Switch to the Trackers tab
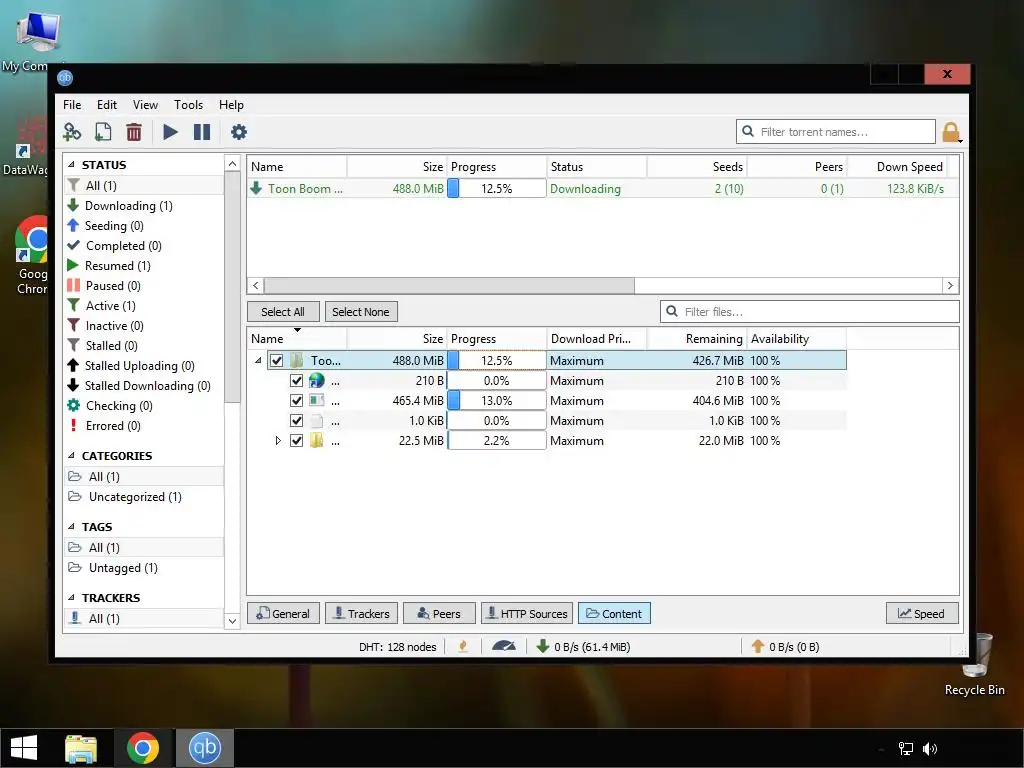This screenshot has height=768, width=1024. coord(361,613)
